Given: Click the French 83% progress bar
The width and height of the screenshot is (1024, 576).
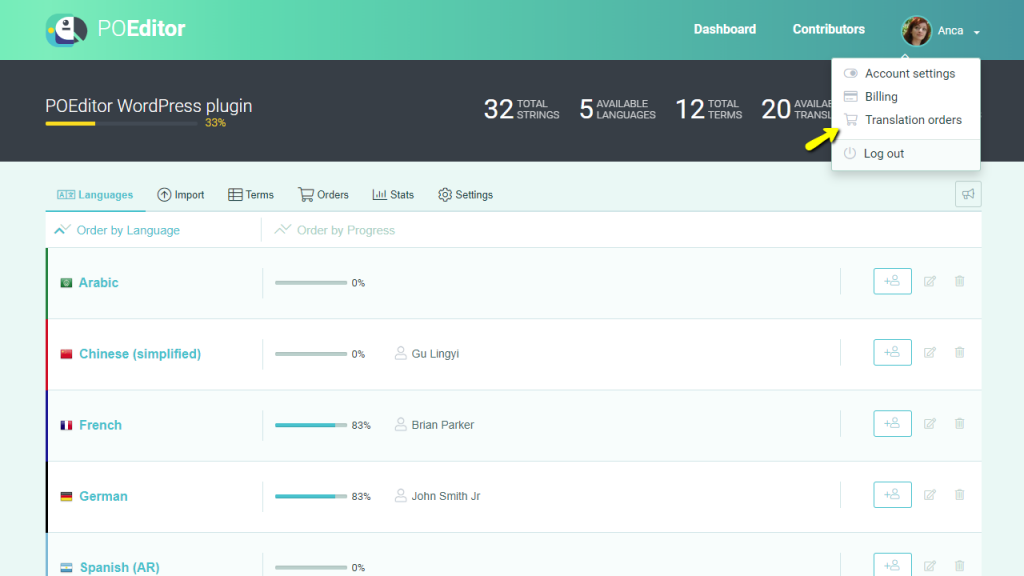Looking at the screenshot, I should 311,425.
